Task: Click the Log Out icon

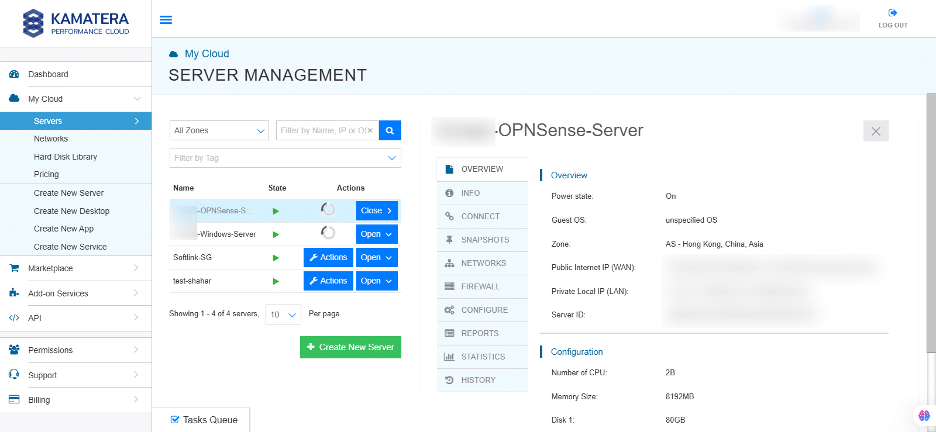Action: point(892,13)
